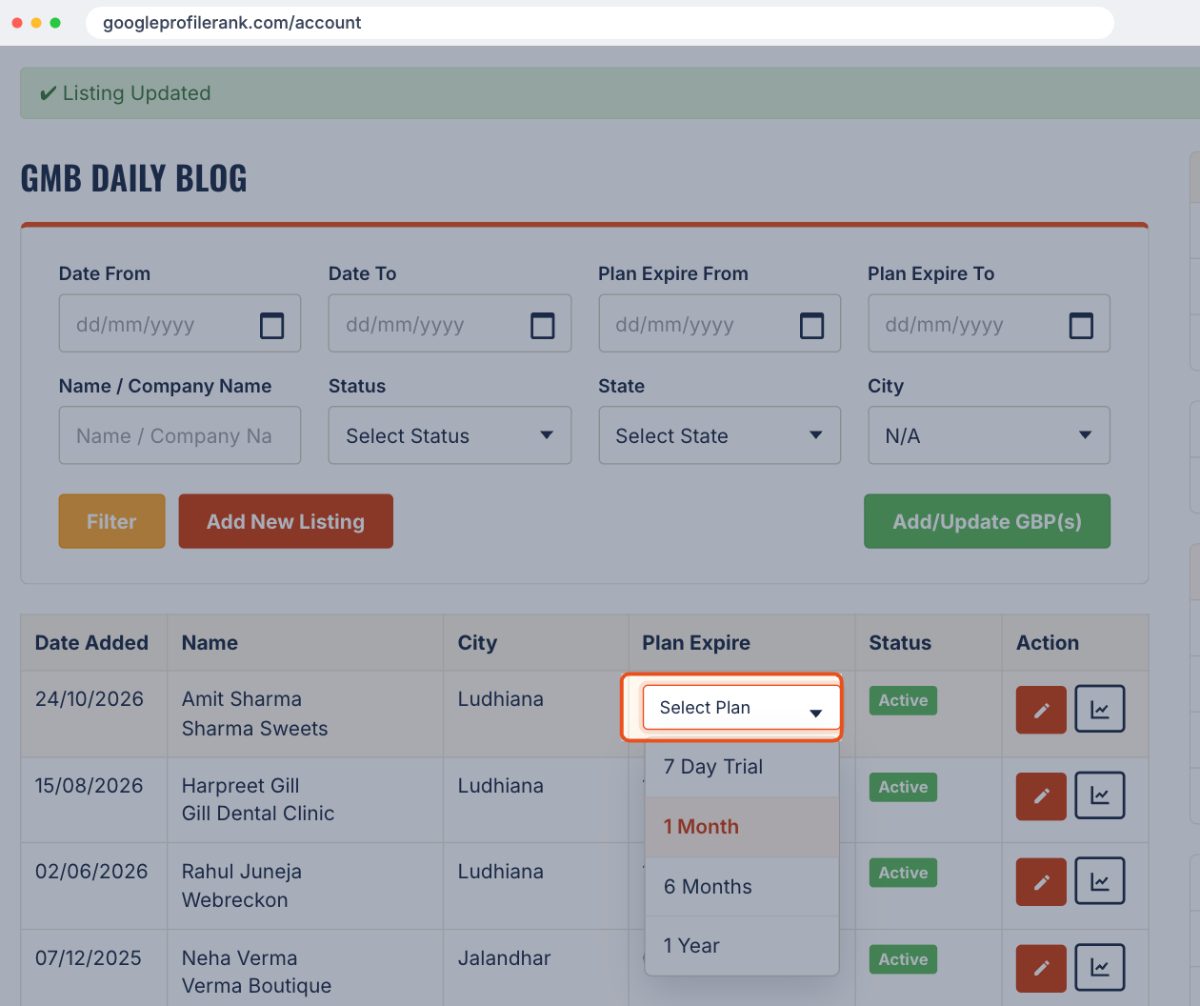1200x1006 pixels.
Task: Edit the Amit Sharma listing
Action: (x=1041, y=710)
